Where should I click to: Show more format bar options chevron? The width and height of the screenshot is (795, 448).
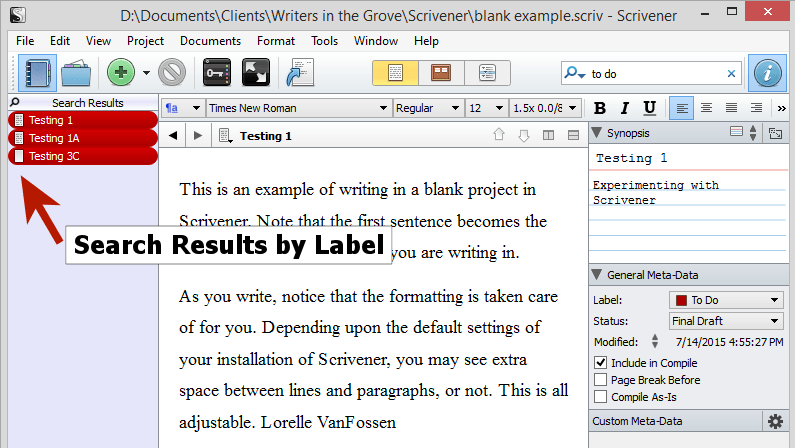[781, 108]
